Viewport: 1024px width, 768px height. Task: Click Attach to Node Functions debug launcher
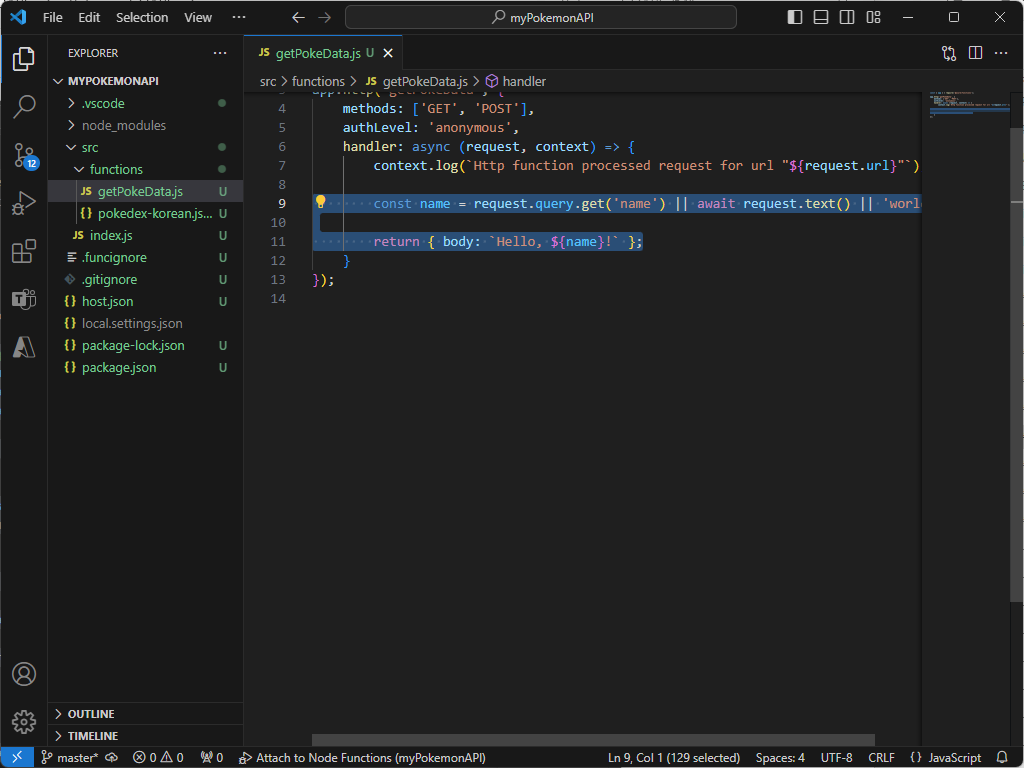click(362, 758)
